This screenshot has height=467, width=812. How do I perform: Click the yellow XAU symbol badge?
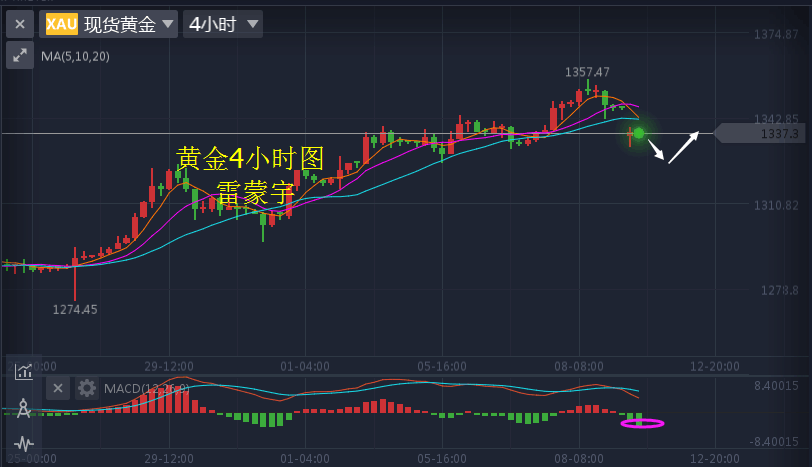62,24
